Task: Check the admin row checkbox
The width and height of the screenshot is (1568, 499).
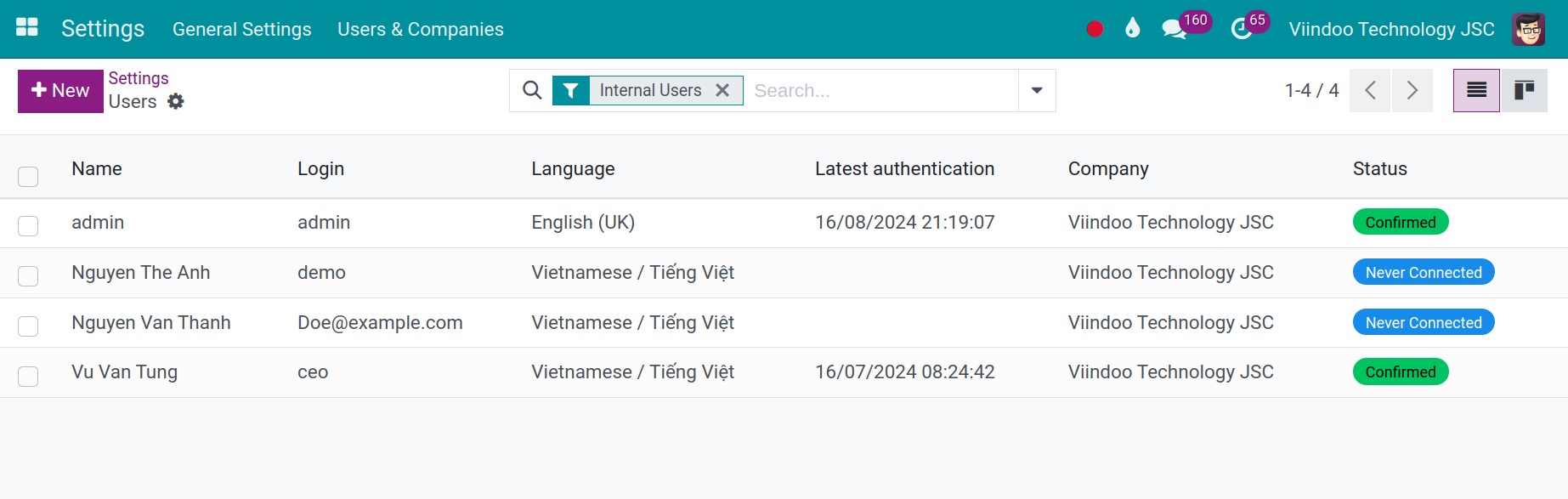Action: coord(28,225)
